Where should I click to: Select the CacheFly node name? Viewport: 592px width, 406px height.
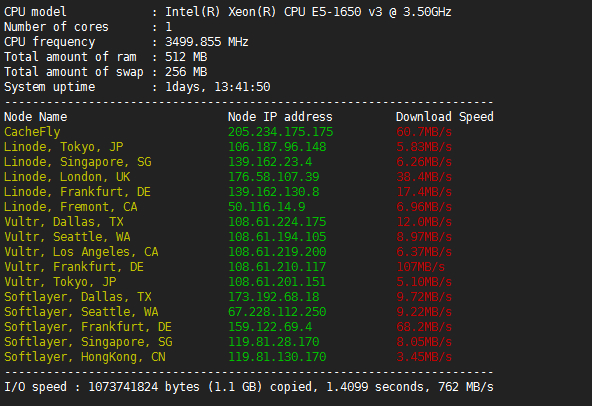click(x=32, y=132)
